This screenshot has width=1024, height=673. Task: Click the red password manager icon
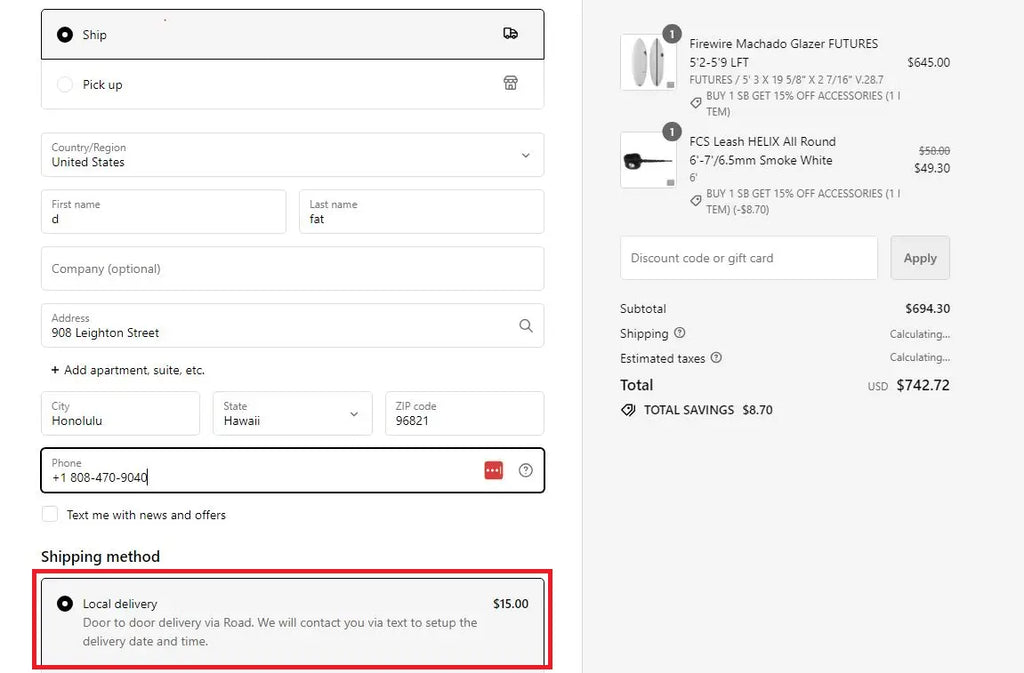[x=493, y=470]
